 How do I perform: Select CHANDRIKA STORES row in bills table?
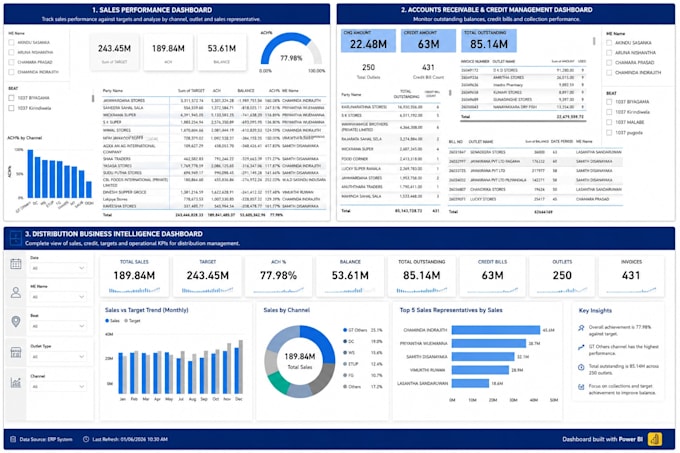click(x=535, y=189)
